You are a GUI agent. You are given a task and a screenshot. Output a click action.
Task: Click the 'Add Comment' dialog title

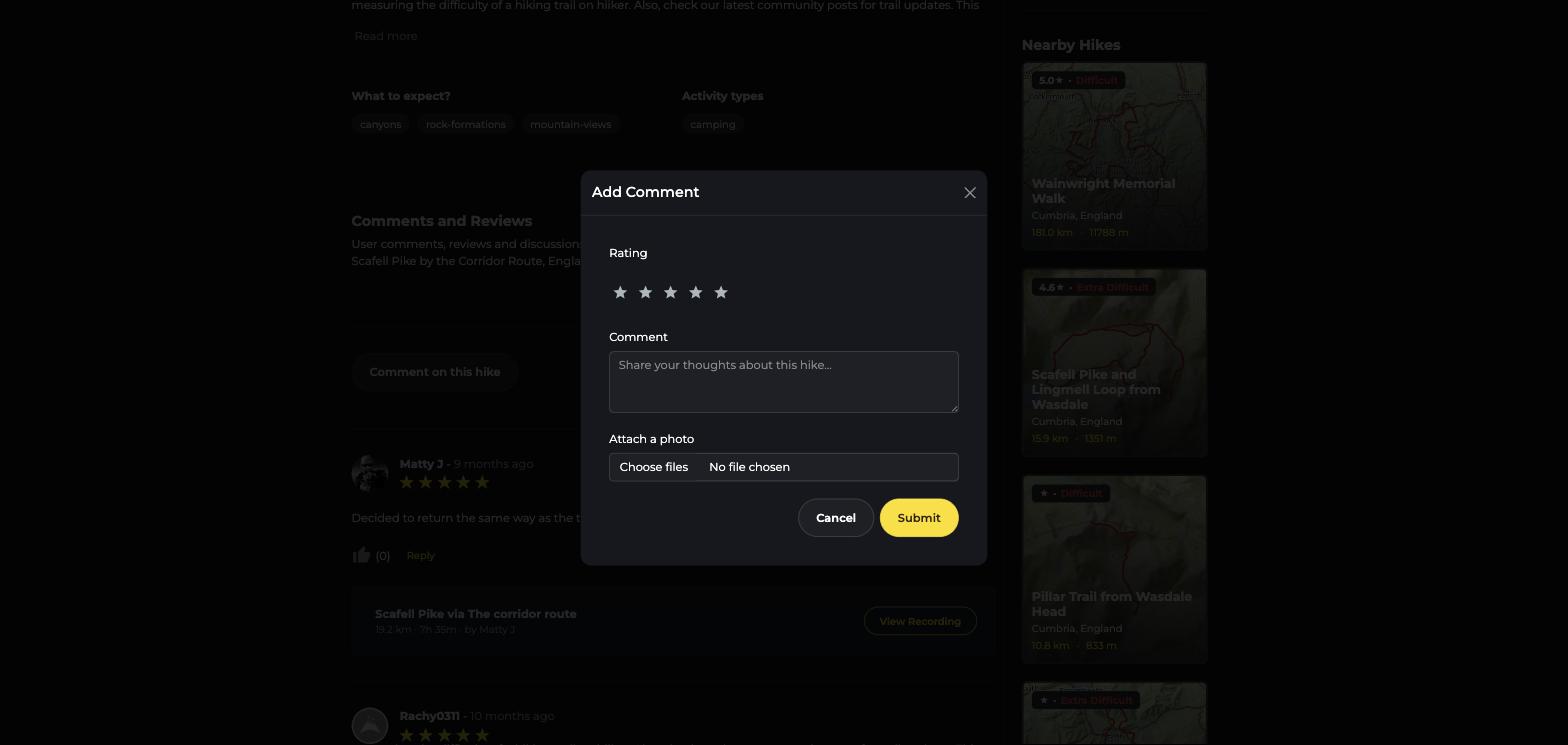click(x=646, y=192)
